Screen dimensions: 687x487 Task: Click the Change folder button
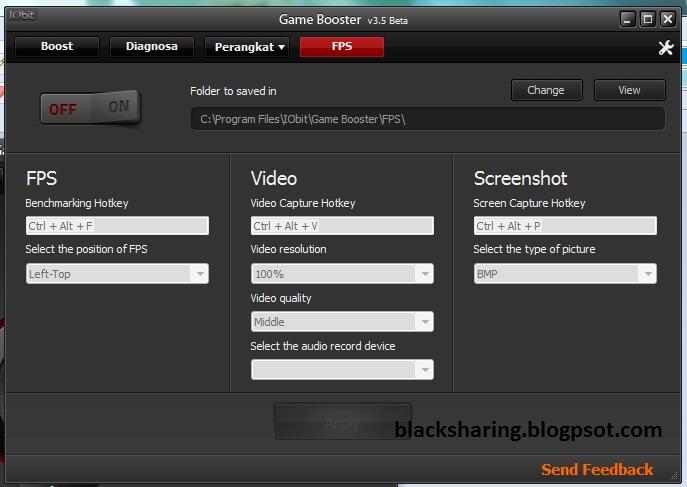(546, 90)
